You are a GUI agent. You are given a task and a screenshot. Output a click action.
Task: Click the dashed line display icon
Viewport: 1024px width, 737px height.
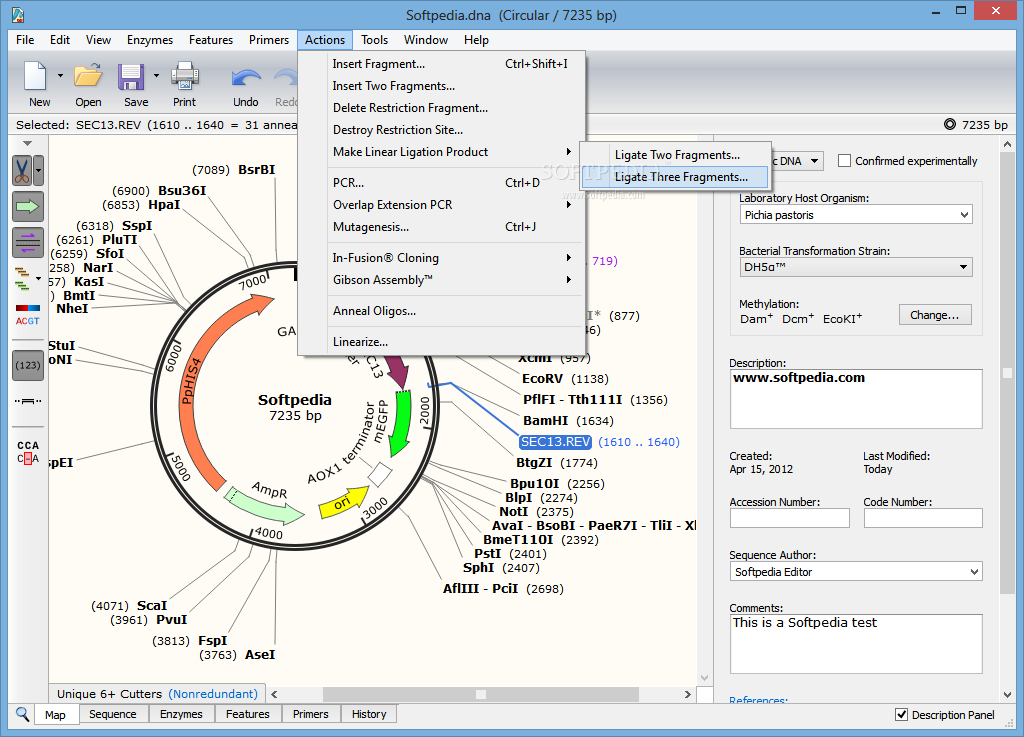pos(28,401)
